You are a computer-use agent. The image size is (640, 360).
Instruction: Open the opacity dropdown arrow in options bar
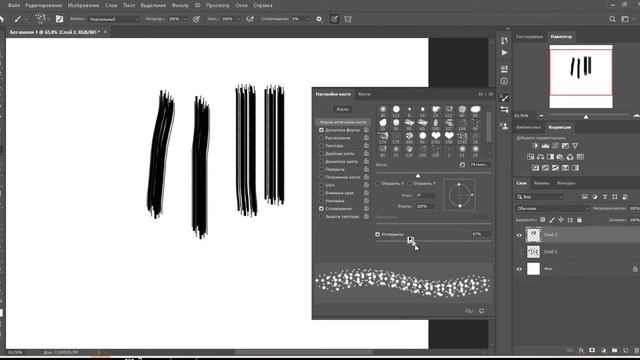[184, 19]
